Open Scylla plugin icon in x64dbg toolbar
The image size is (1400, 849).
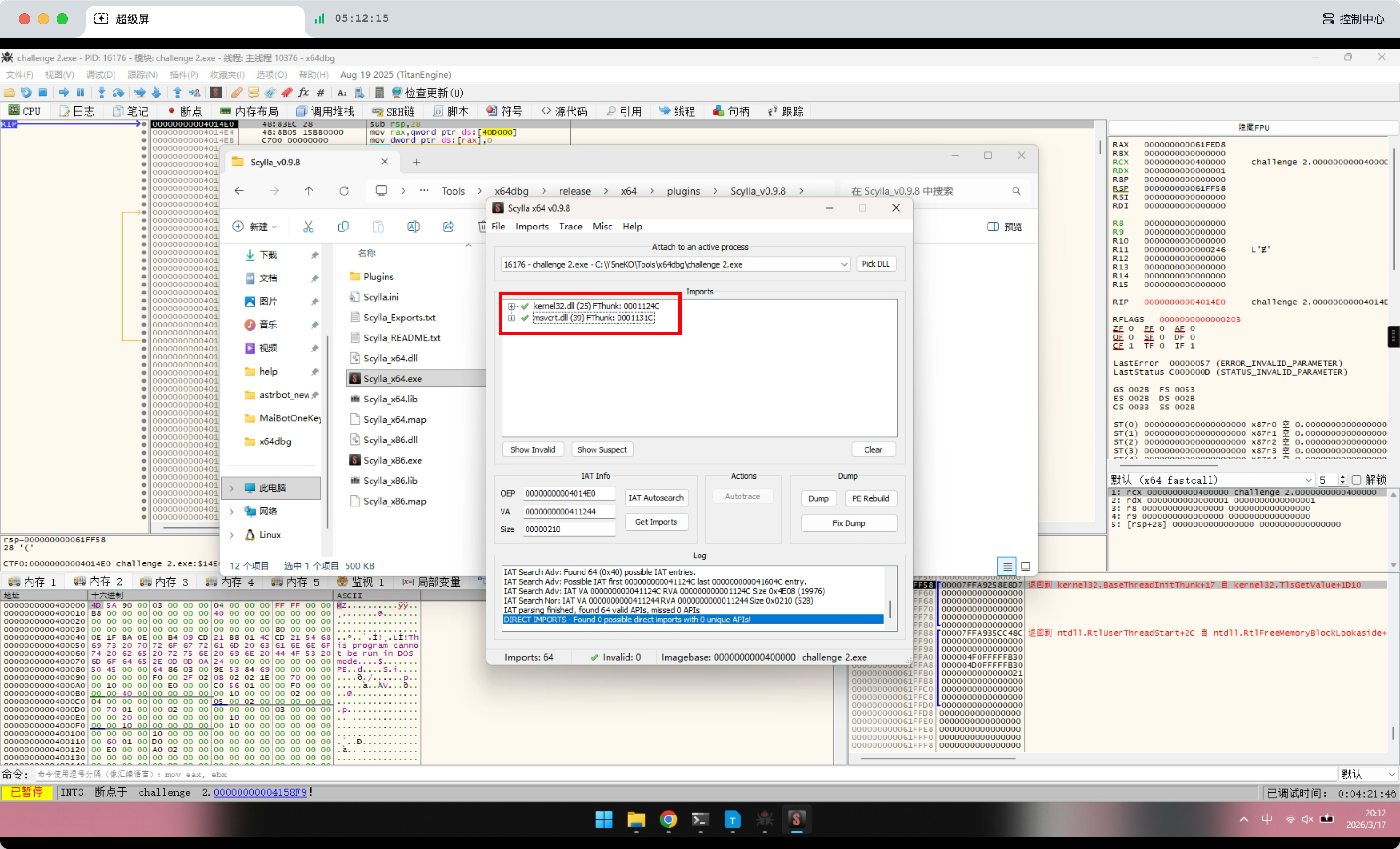tap(215, 92)
